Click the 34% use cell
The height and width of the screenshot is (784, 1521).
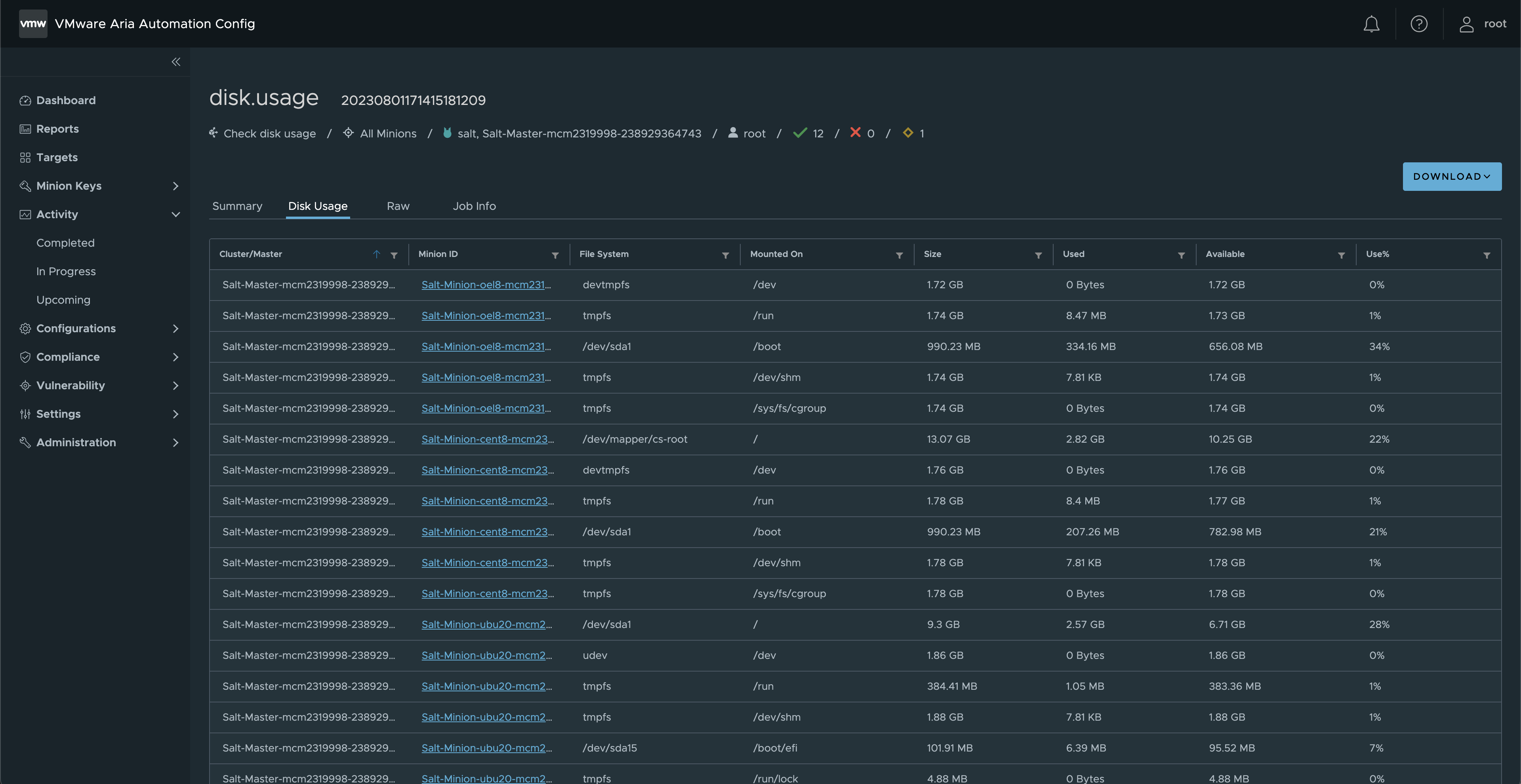1379,346
